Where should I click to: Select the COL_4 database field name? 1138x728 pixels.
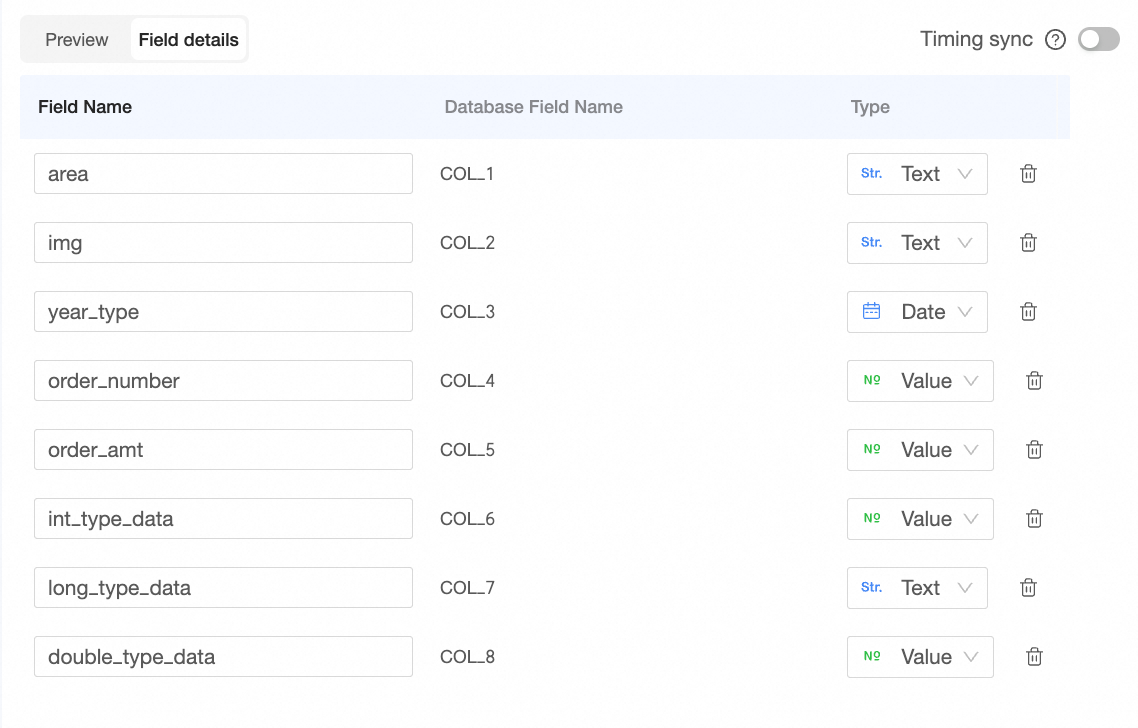pyautogui.click(x=467, y=380)
